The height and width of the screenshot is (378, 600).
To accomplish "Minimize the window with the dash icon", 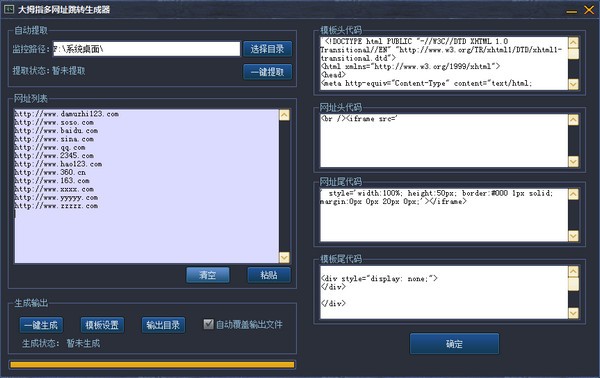I will tap(571, 11).
